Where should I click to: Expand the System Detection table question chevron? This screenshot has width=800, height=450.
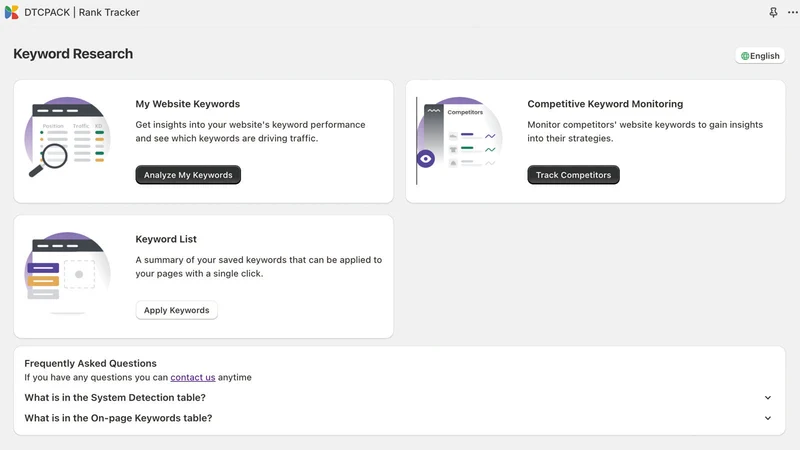768,397
